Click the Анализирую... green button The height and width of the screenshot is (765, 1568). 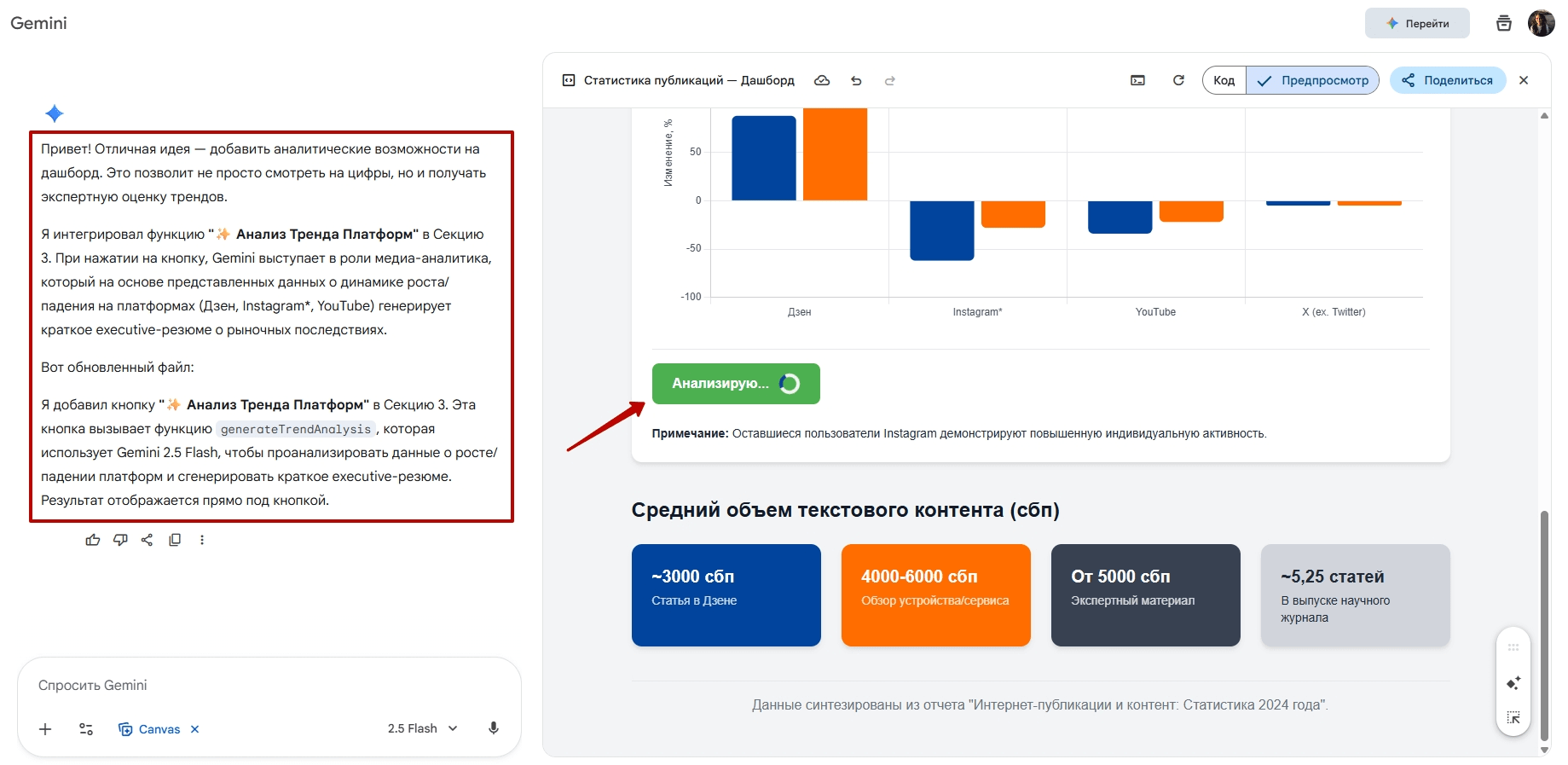tap(736, 384)
